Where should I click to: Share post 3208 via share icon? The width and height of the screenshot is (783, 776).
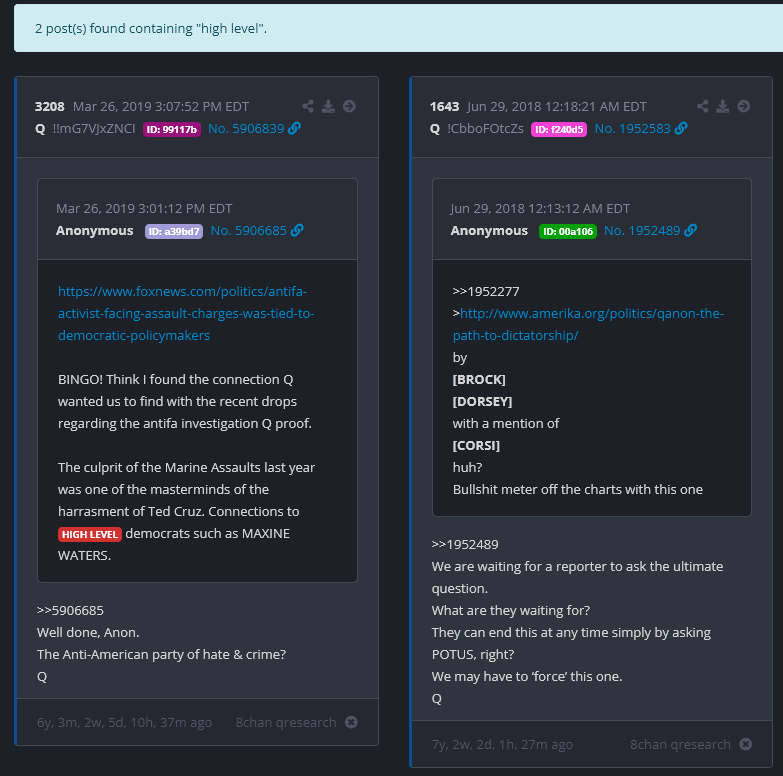tap(308, 106)
